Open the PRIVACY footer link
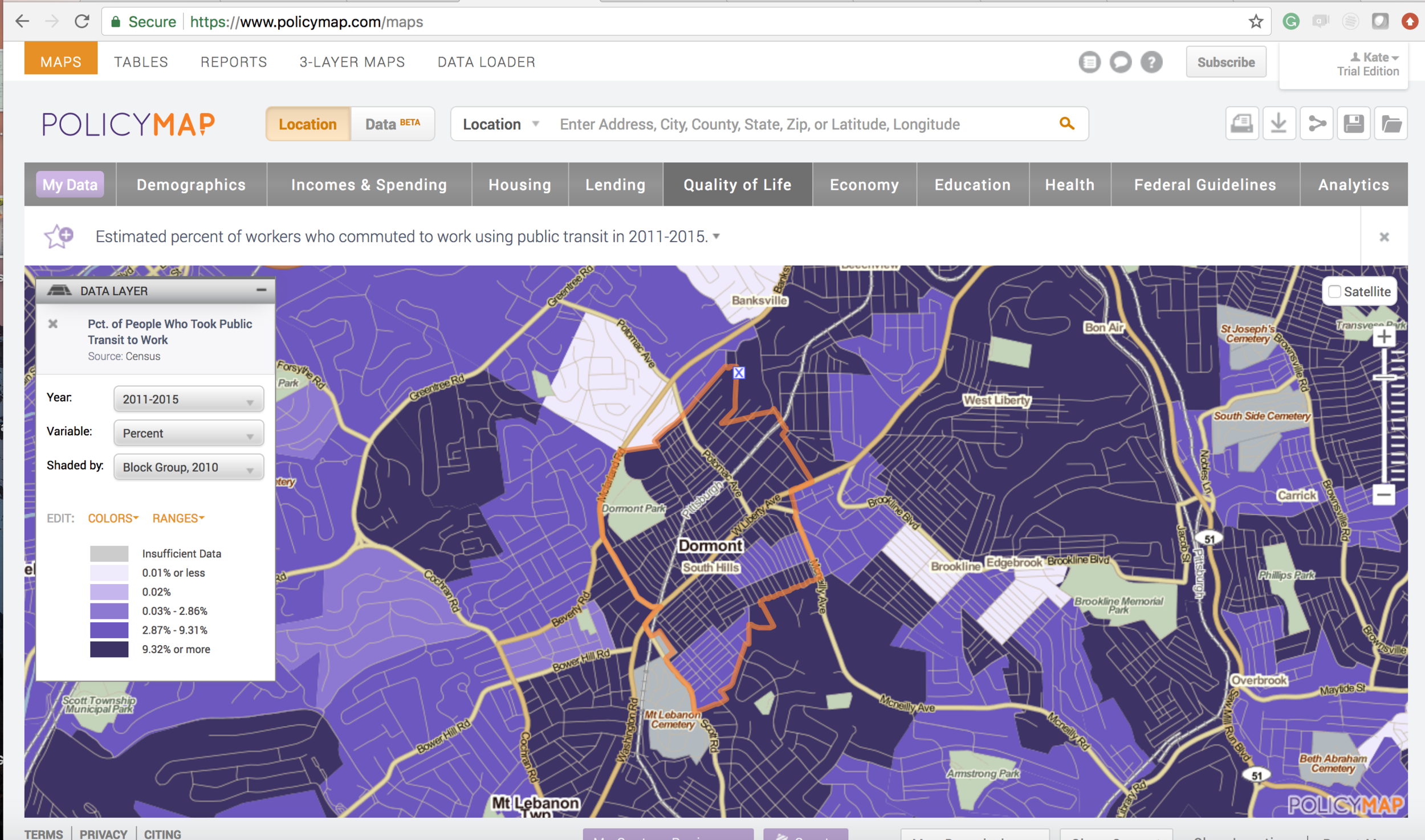1425x840 pixels. pyautogui.click(x=103, y=834)
